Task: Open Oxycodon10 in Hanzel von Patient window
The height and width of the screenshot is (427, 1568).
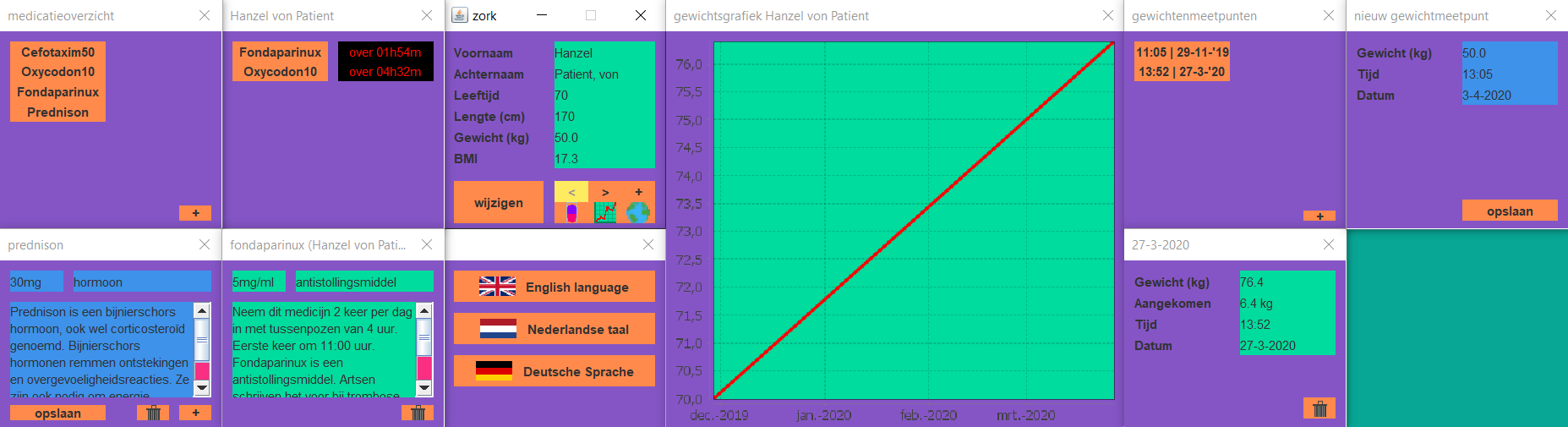Action: [x=281, y=72]
